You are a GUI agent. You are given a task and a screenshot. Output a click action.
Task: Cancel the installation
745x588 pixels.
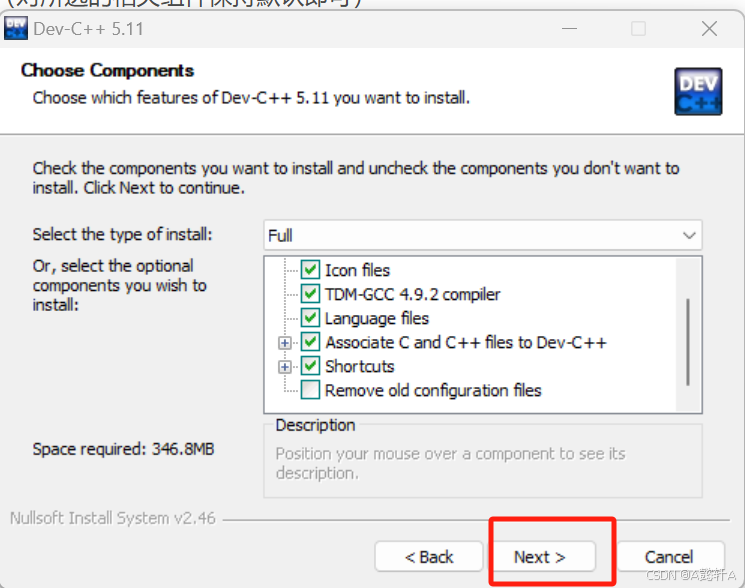[x=669, y=557]
